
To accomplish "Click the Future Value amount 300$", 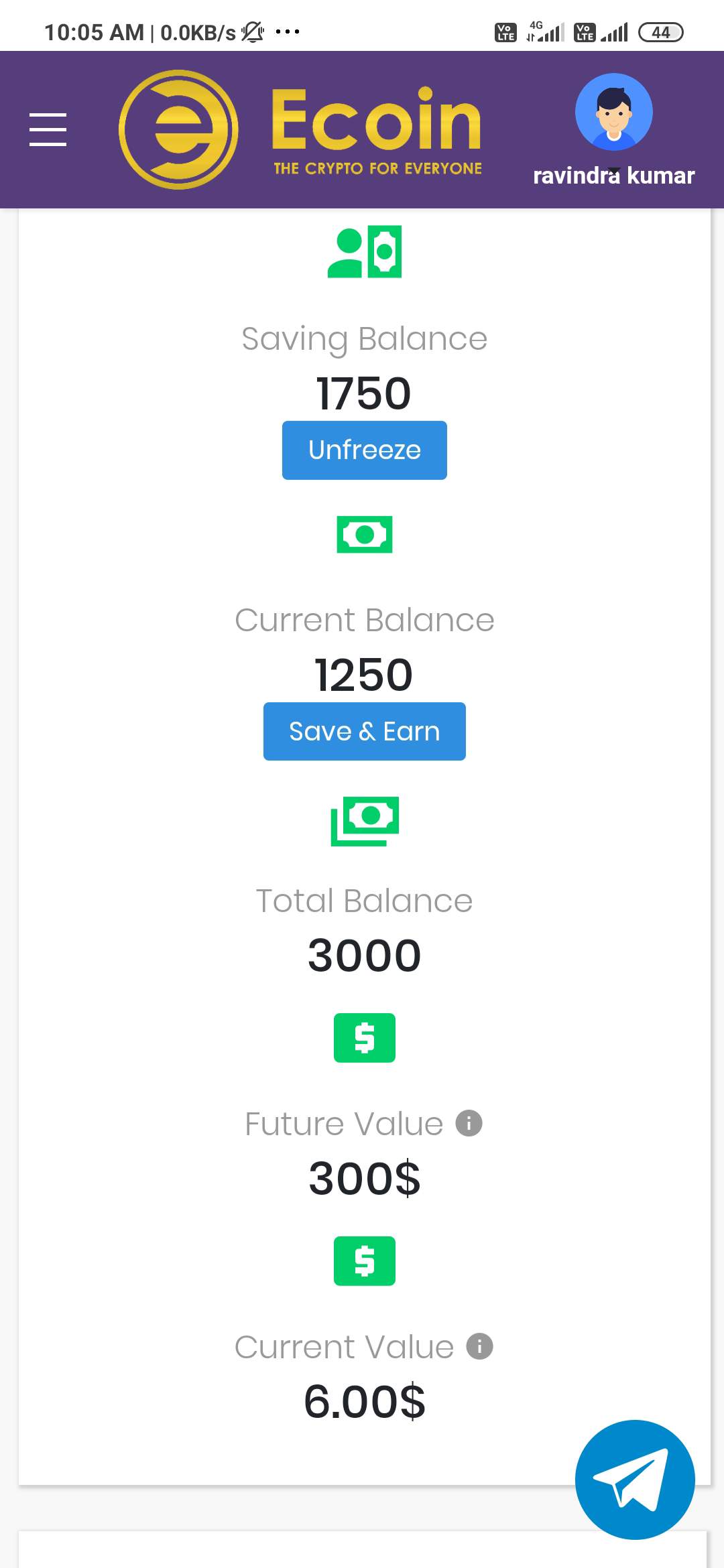I will tap(364, 1179).
